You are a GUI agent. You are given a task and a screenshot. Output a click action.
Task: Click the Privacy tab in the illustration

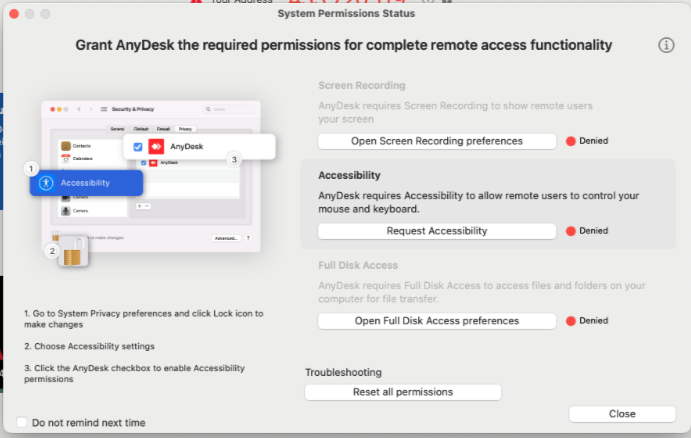pos(185,129)
